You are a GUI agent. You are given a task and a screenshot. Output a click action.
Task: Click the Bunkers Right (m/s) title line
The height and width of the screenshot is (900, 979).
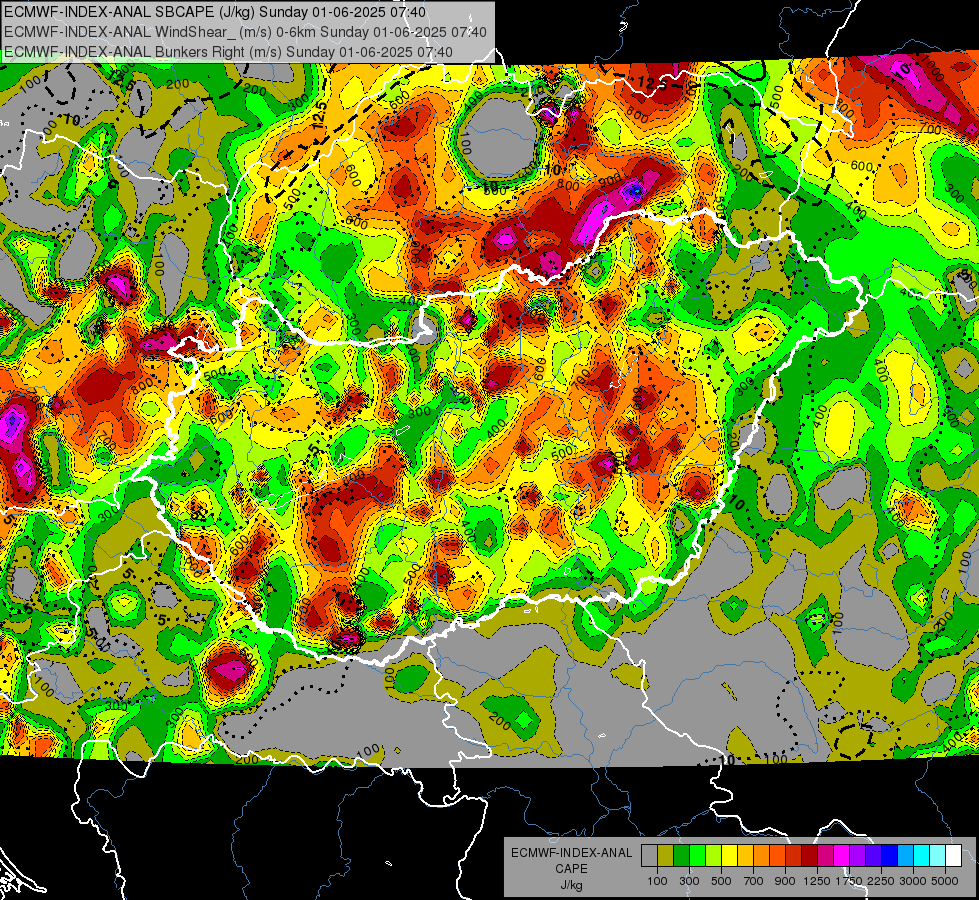coord(228,52)
